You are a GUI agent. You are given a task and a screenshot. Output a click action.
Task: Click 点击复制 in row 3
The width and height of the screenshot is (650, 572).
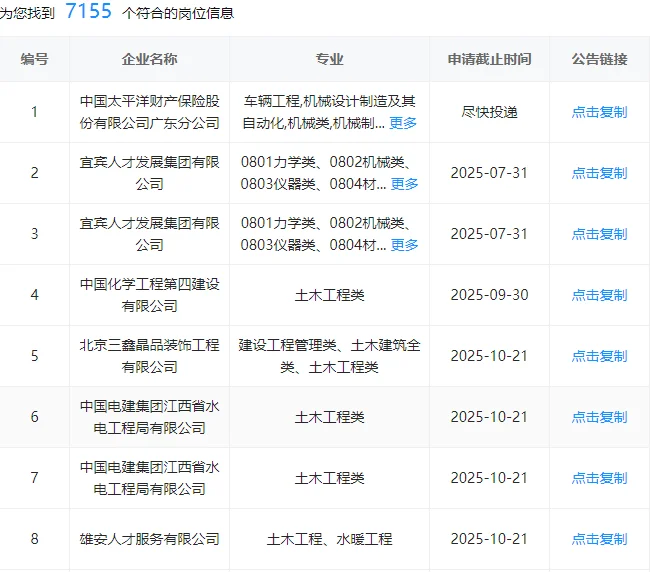599,234
